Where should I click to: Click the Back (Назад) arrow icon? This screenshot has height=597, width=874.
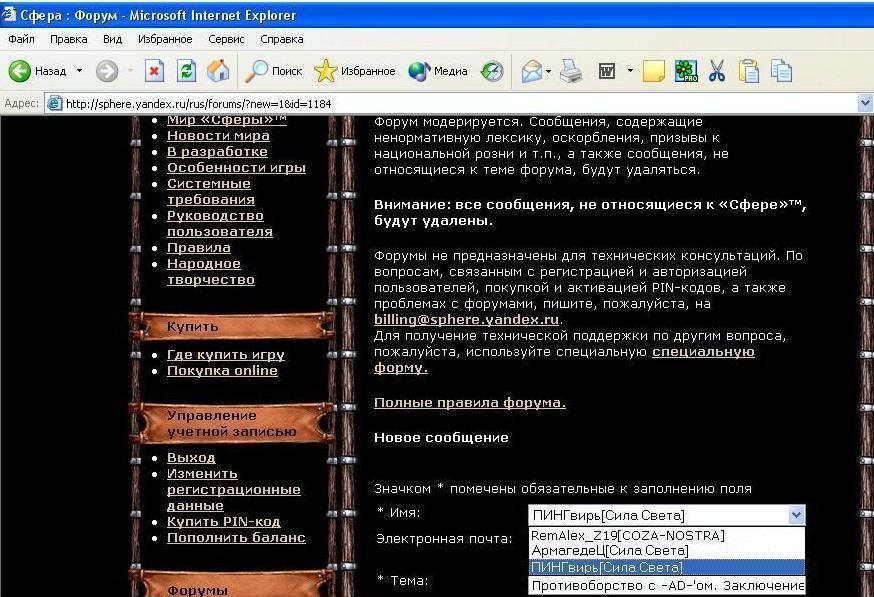[x=20, y=71]
